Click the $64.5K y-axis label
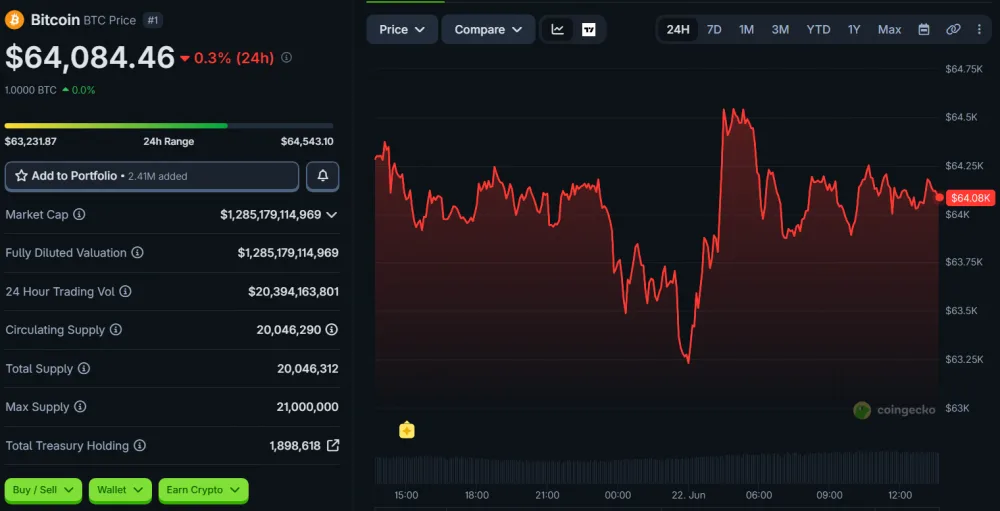The height and width of the screenshot is (511, 1000). click(x=960, y=117)
